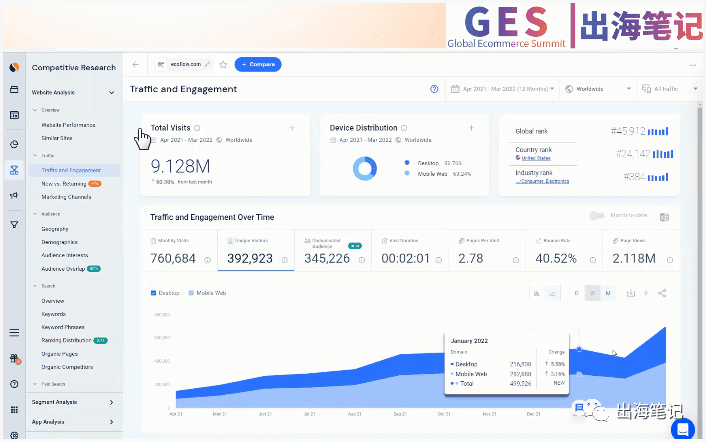706x442 pixels.
Task: Select the Visit Duration 00:02:01 metric
Action: pyautogui.click(x=410, y=250)
